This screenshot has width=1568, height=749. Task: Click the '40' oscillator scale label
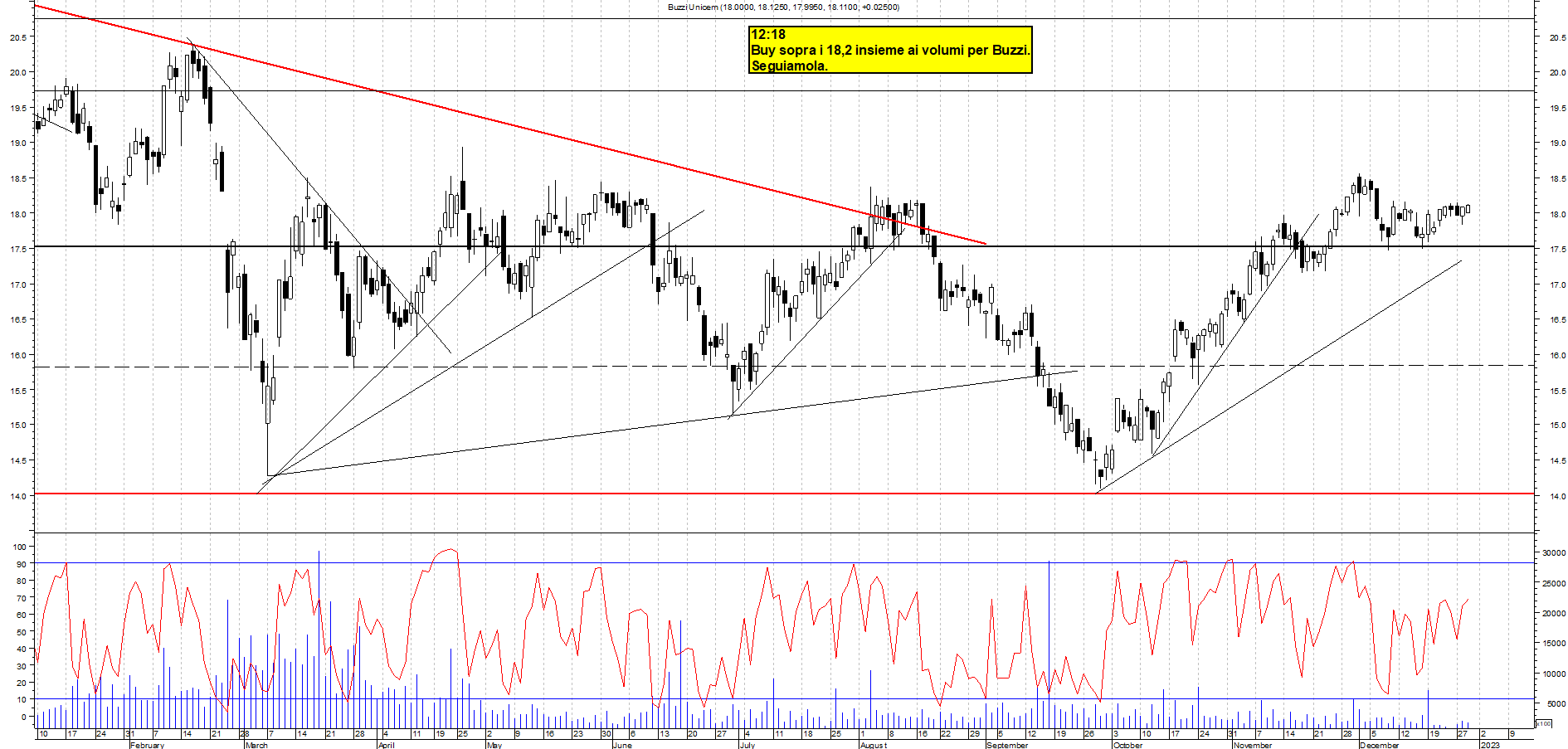[22, 649]
